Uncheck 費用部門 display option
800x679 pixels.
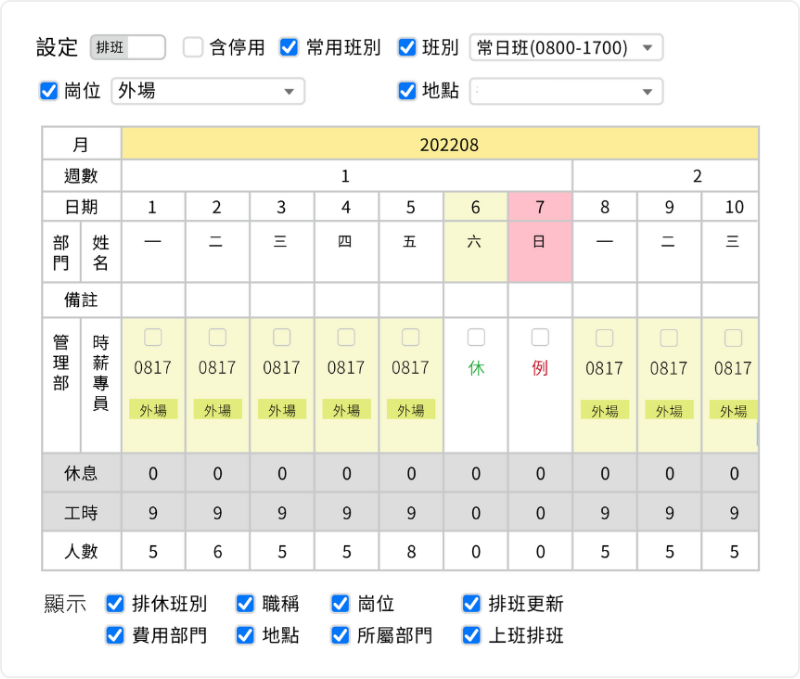[115, 635]
